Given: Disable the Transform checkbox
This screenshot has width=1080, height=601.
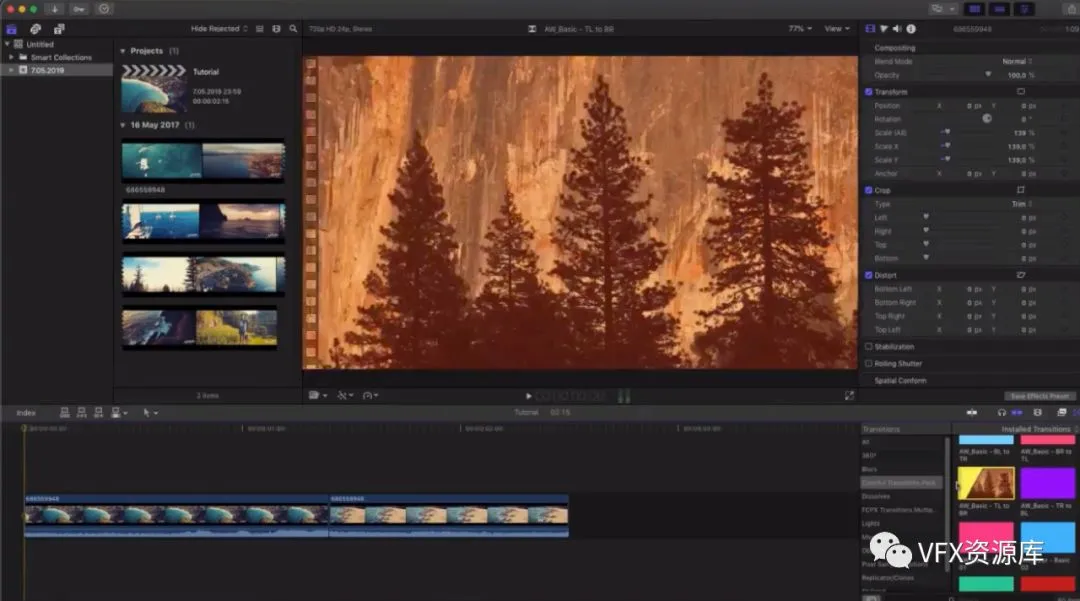Looking at the screenshot, I should 868,92.
